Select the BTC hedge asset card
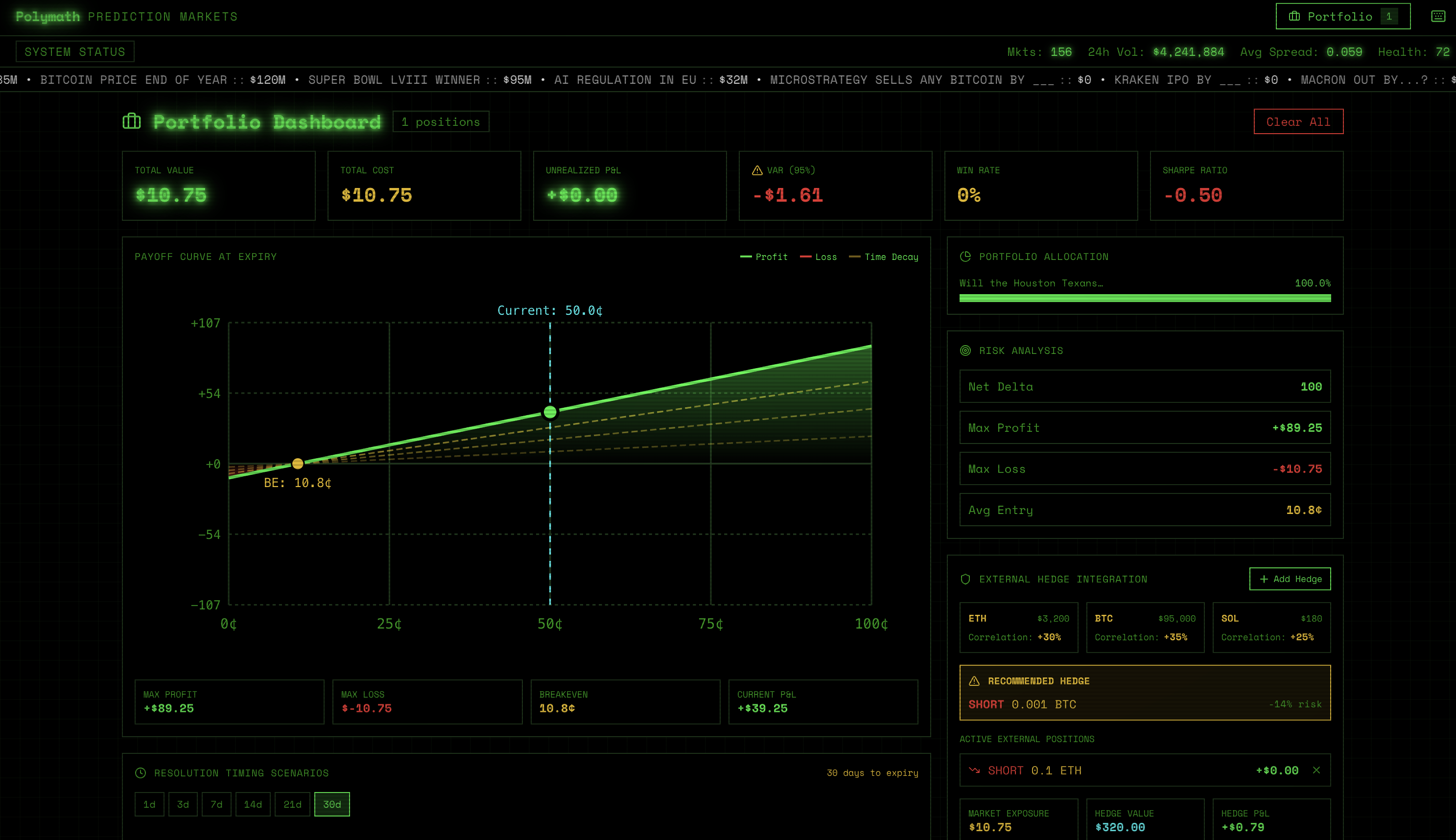The image size is (1456, 840). [x=1145, y=627]
